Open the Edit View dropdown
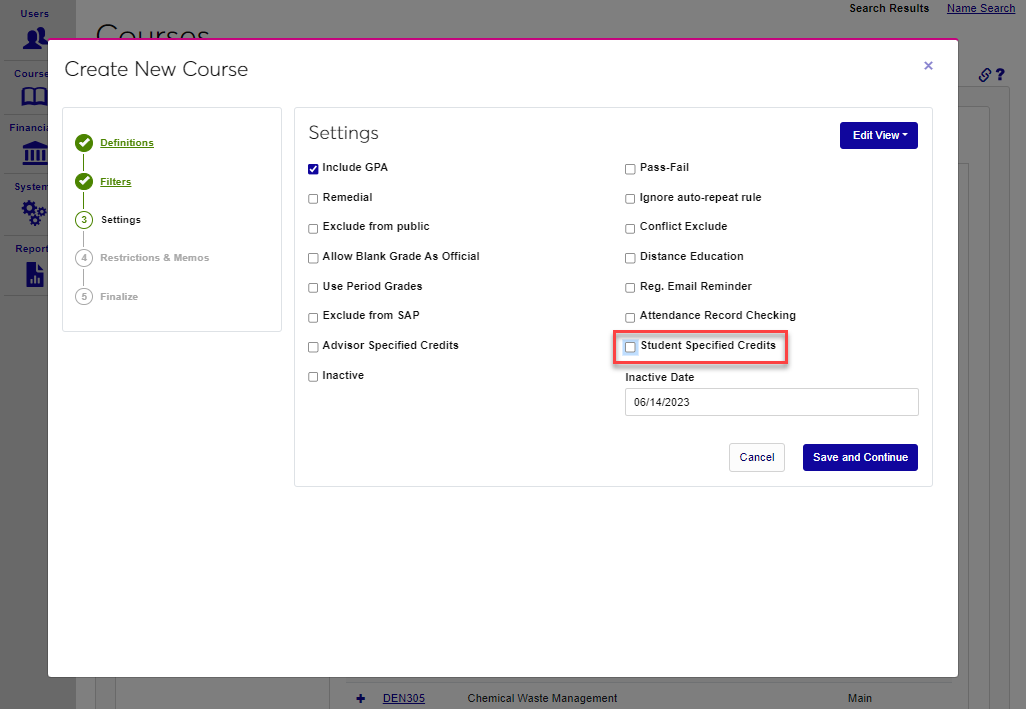 [878, 135]
